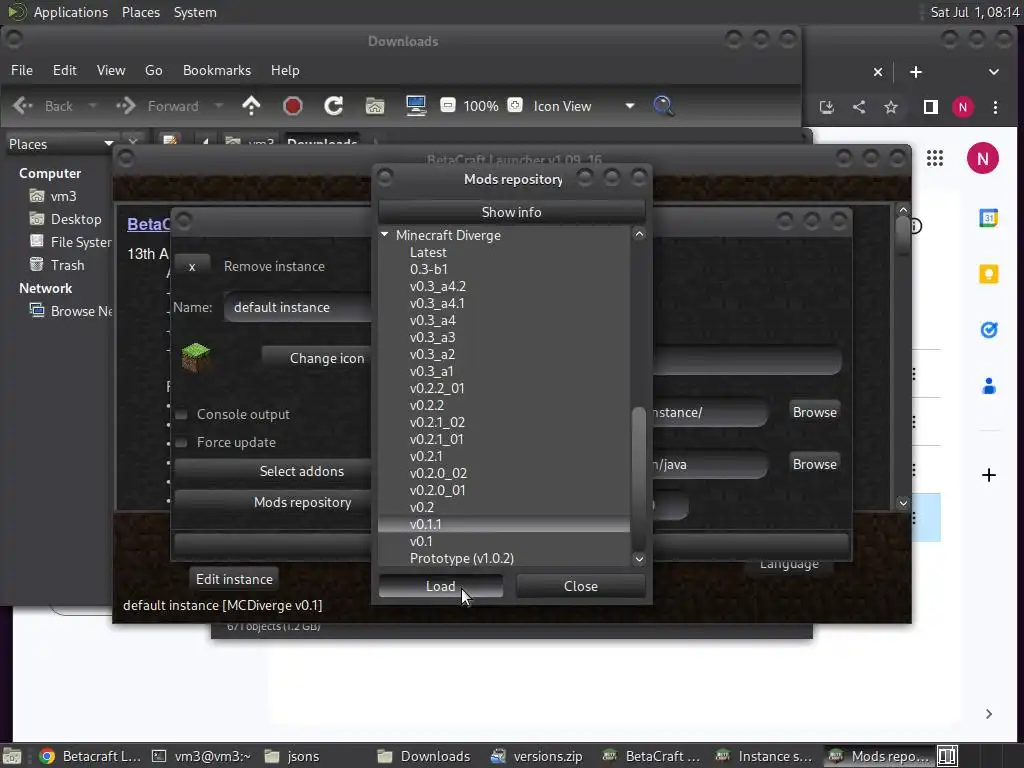Close the current browser tab
Screen dimensions: 1024x768
point(878,72)
